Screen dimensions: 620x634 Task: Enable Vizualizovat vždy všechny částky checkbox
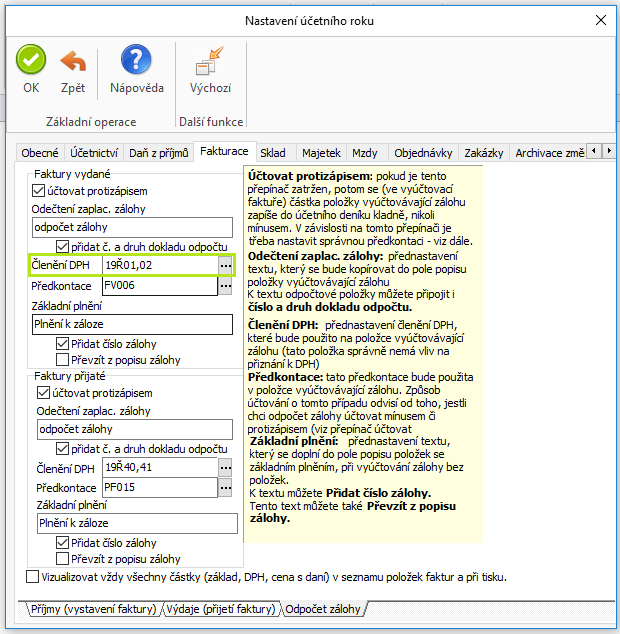[x=32, y=577]
